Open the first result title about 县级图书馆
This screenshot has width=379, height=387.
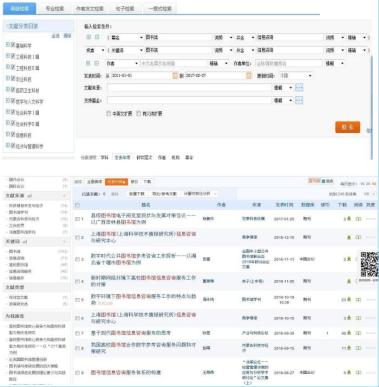[143, 219]
